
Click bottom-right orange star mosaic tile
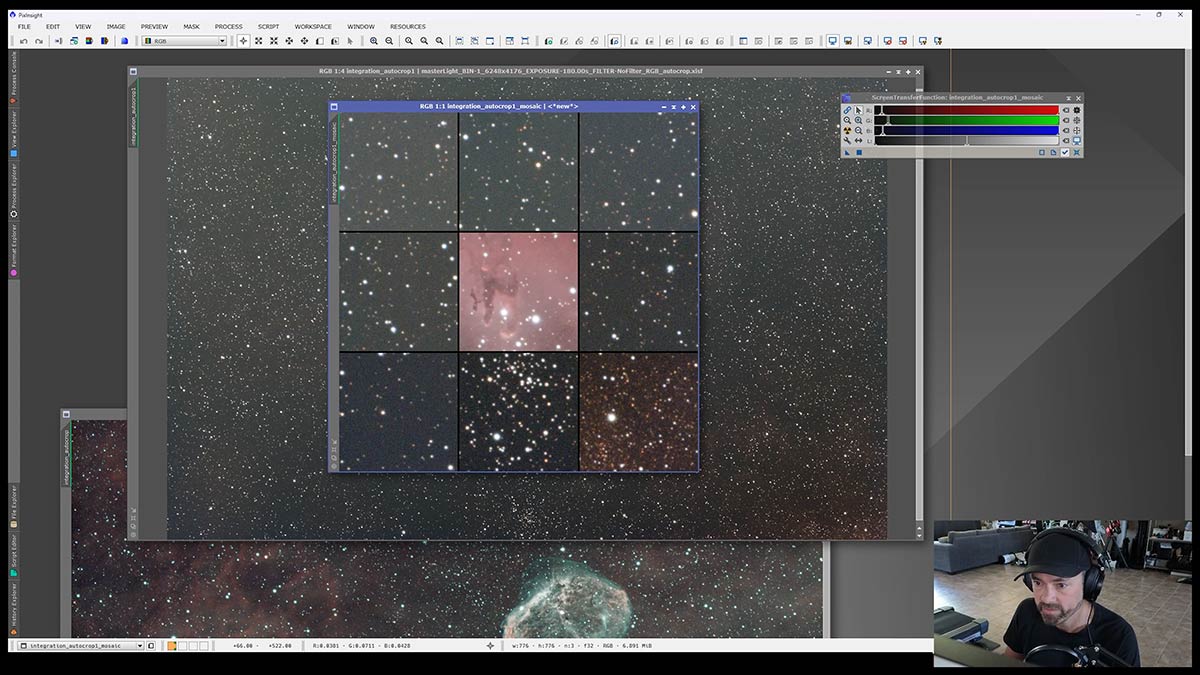pos(638,411)
